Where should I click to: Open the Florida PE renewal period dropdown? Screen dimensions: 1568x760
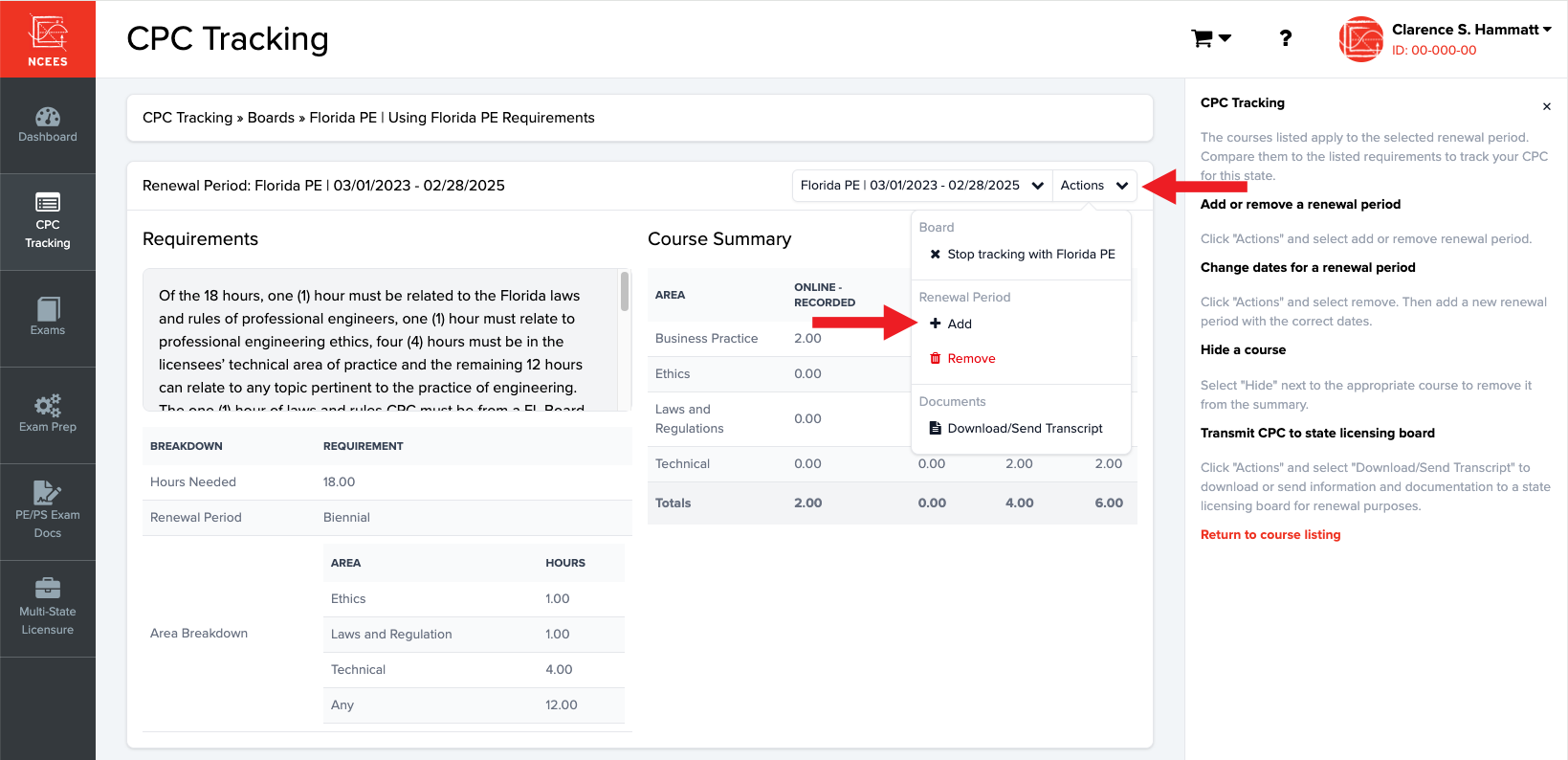coord(922,186)
